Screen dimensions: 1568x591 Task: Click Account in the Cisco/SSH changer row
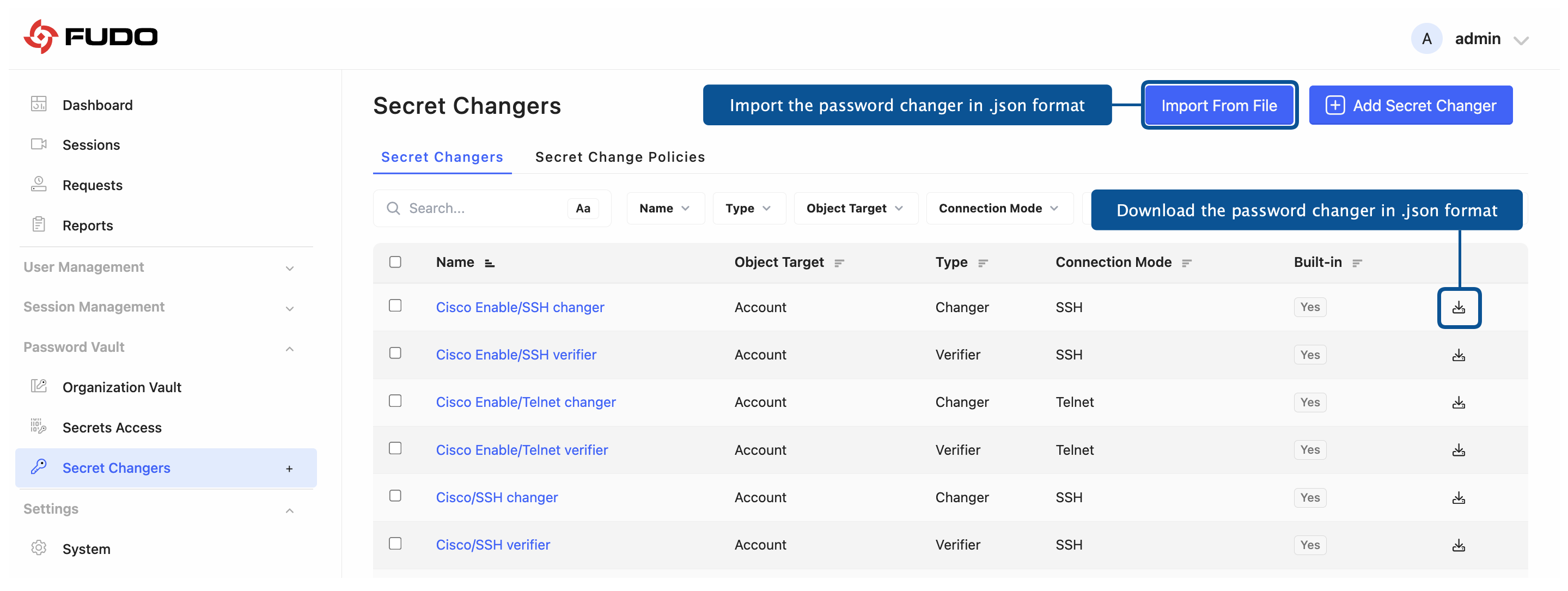tap(760, 498)
